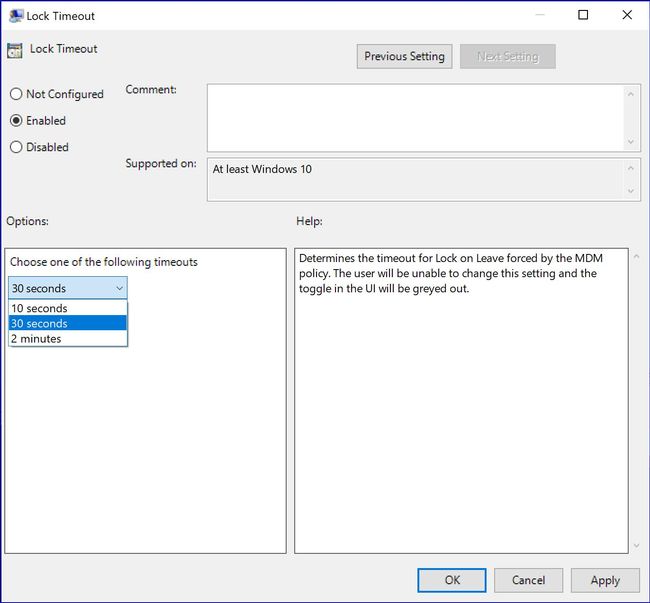This screenshot has width=650, height=603.
Task: Confirm settings with OK button
Action: (x=452, y=580)
